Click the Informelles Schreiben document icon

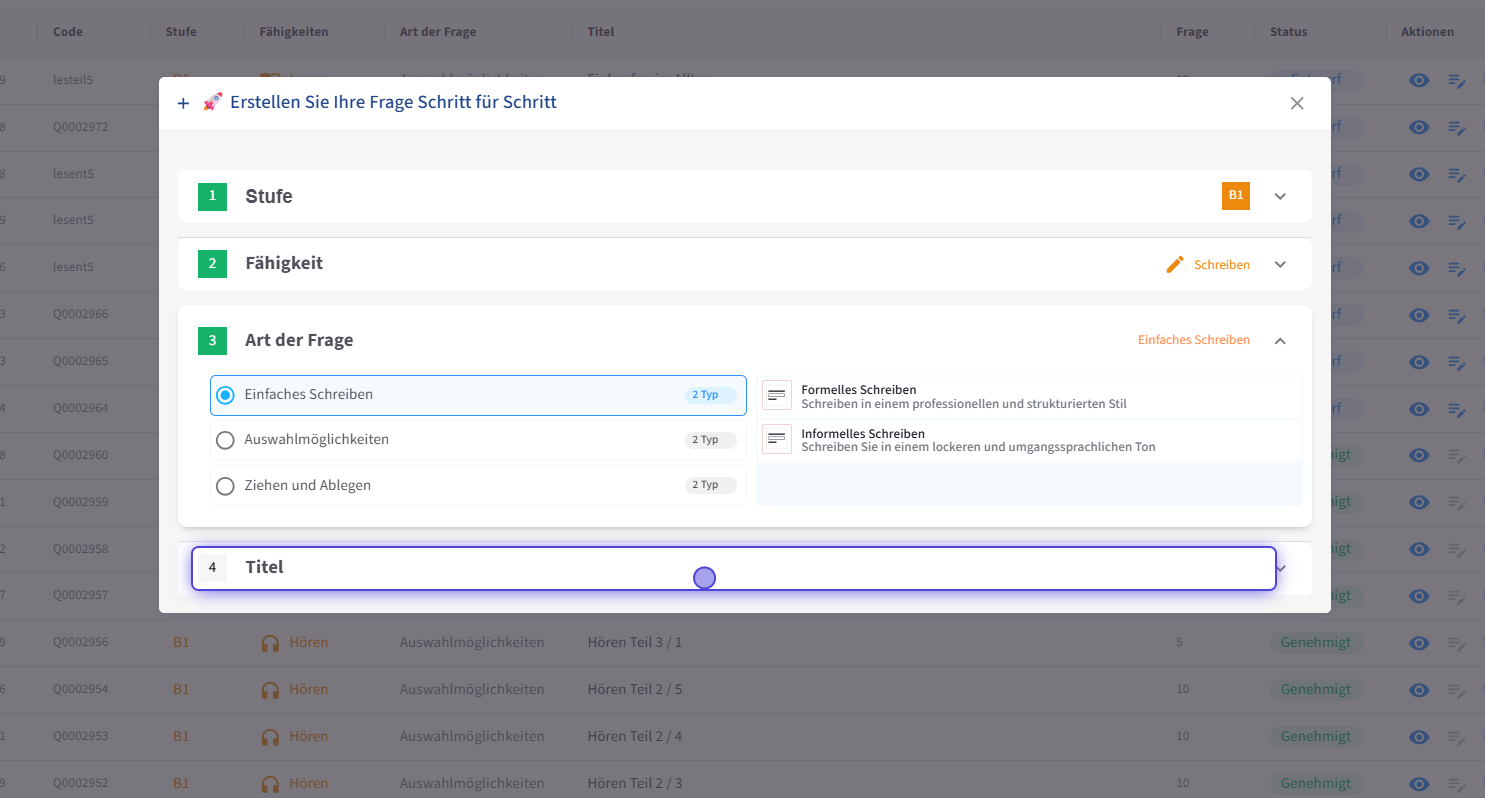[776, 439]
